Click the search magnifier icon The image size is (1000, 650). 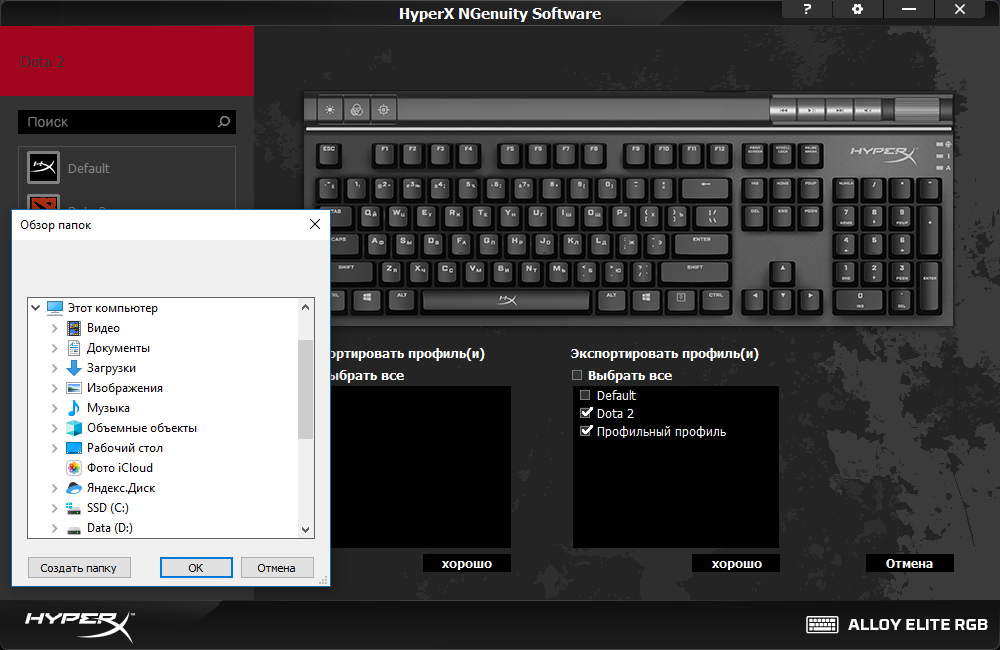224,122
